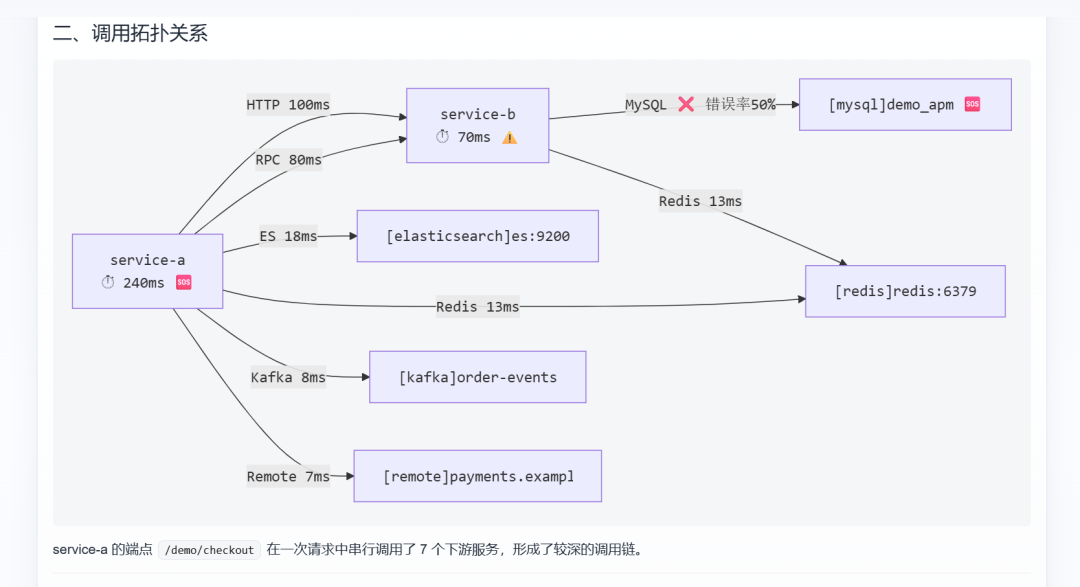Select the [elasticsearch]es:9200 node
The image size is (1080, 587).
coord(477,236)
